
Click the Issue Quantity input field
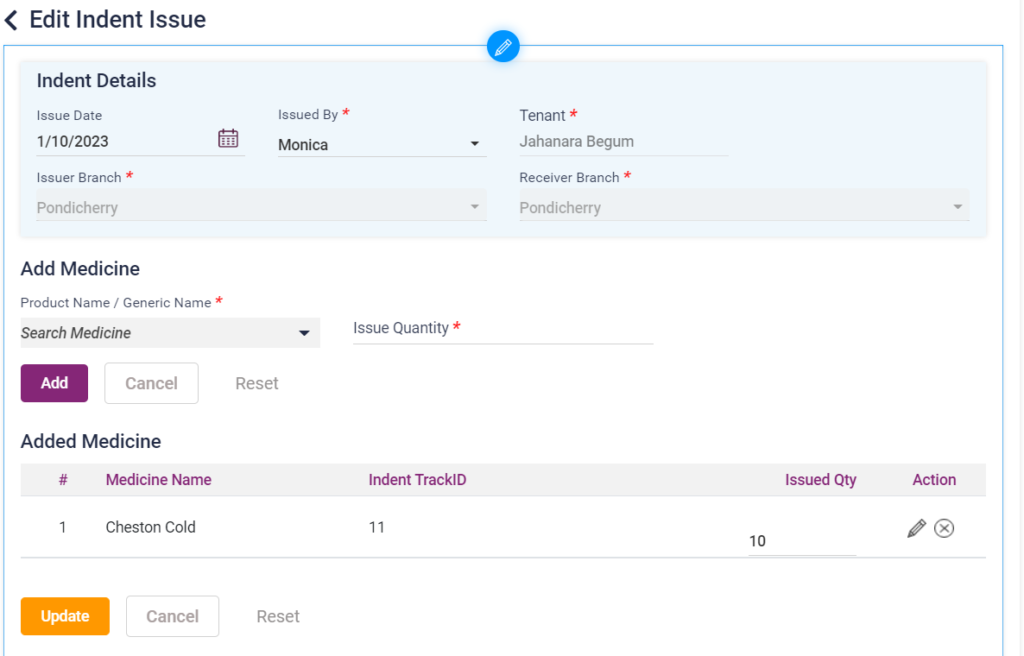point(502,329)
